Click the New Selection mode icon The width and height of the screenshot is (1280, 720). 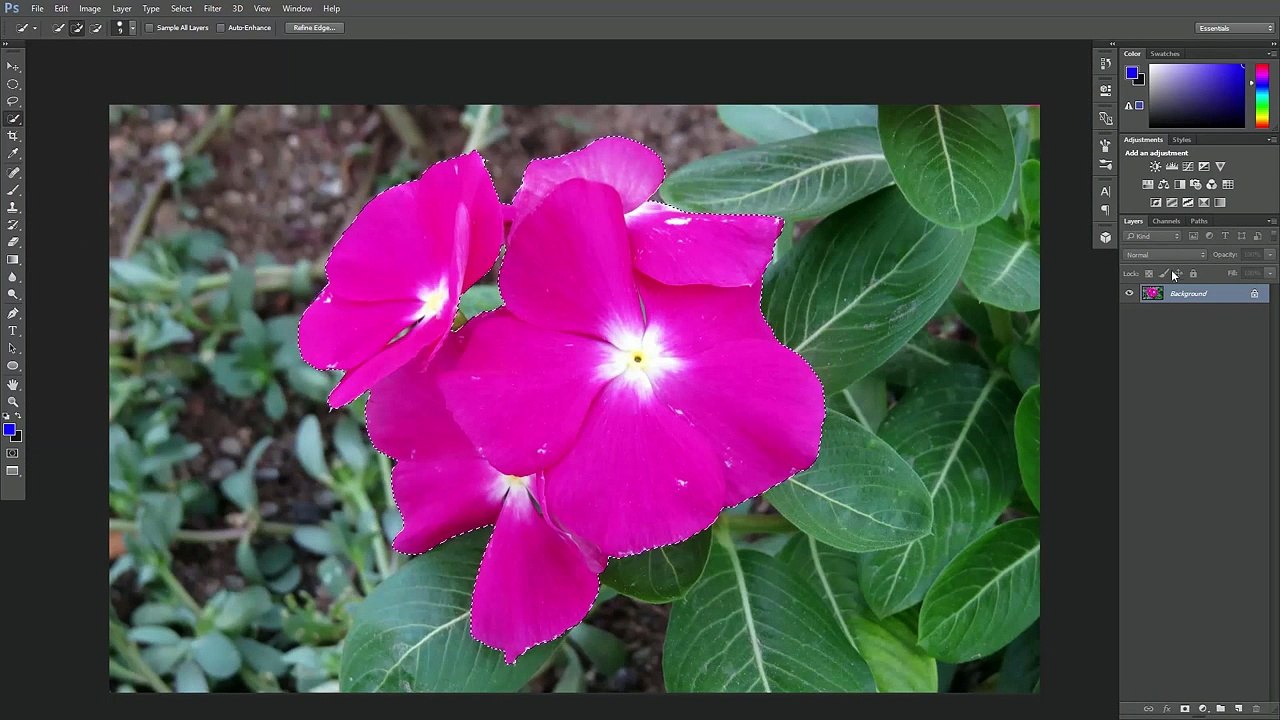58,27
